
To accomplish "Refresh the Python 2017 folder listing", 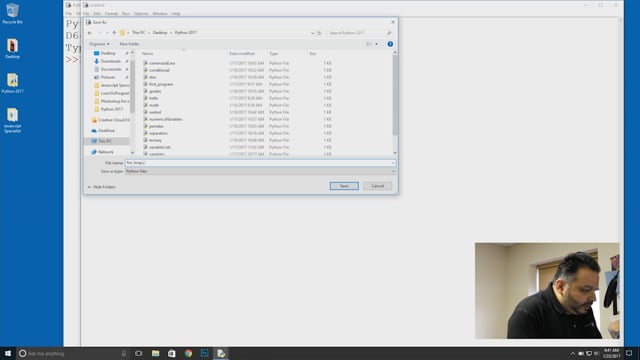I will click(319, 33).
